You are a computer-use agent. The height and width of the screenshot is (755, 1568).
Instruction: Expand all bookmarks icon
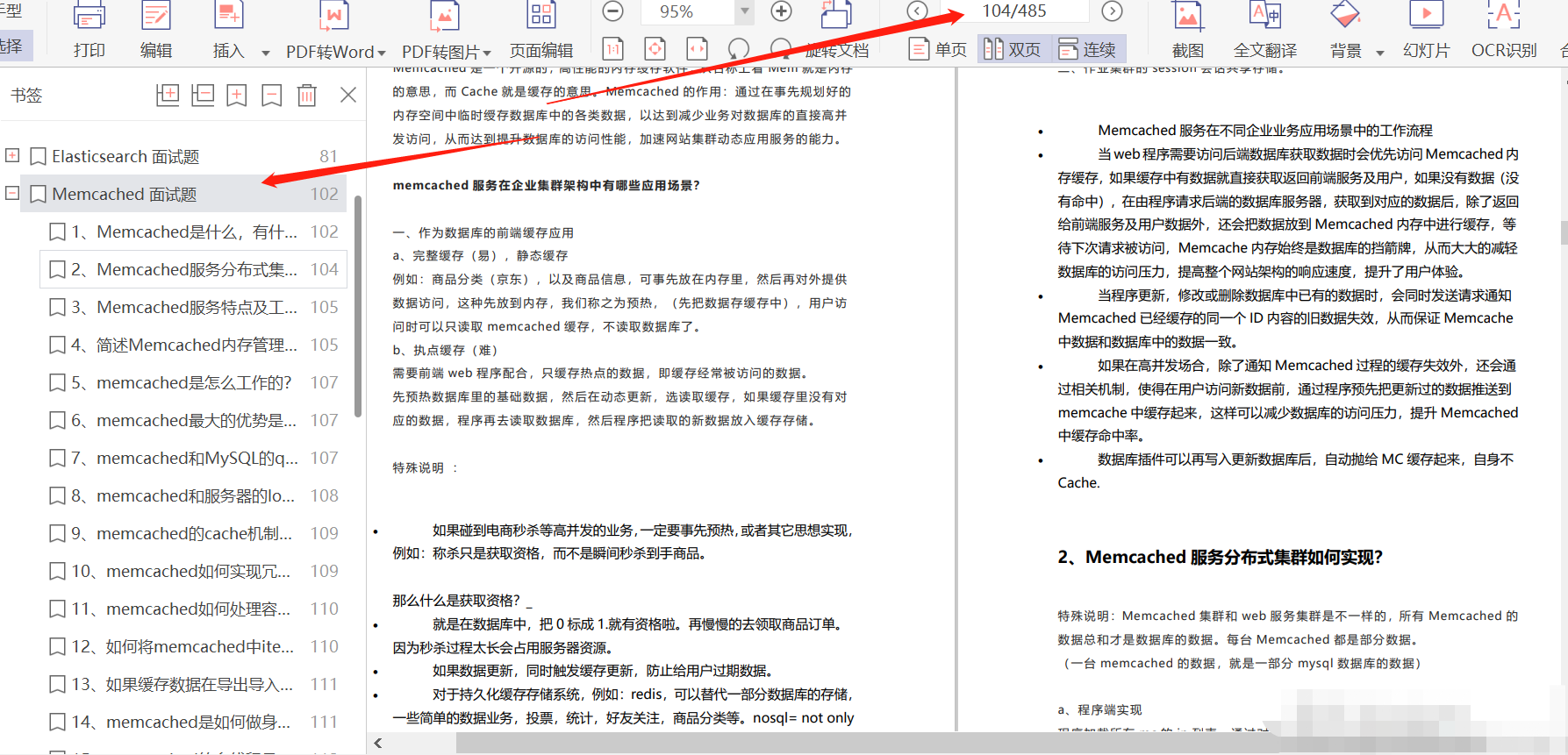click(168, 96)
